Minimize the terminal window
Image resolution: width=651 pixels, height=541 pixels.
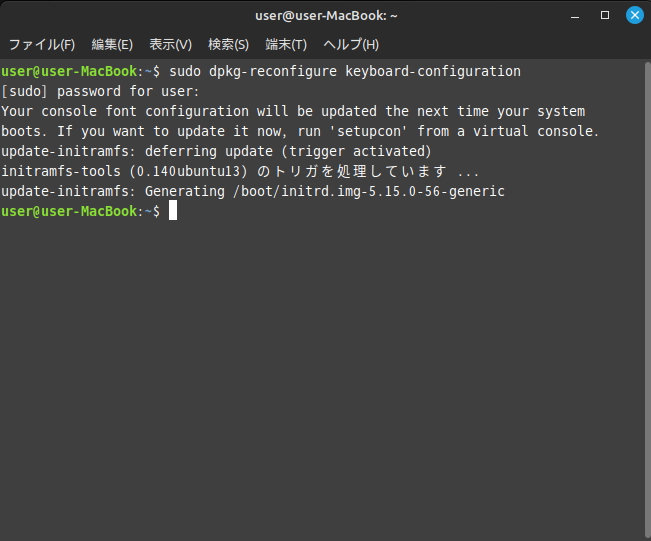click(575, 16)
